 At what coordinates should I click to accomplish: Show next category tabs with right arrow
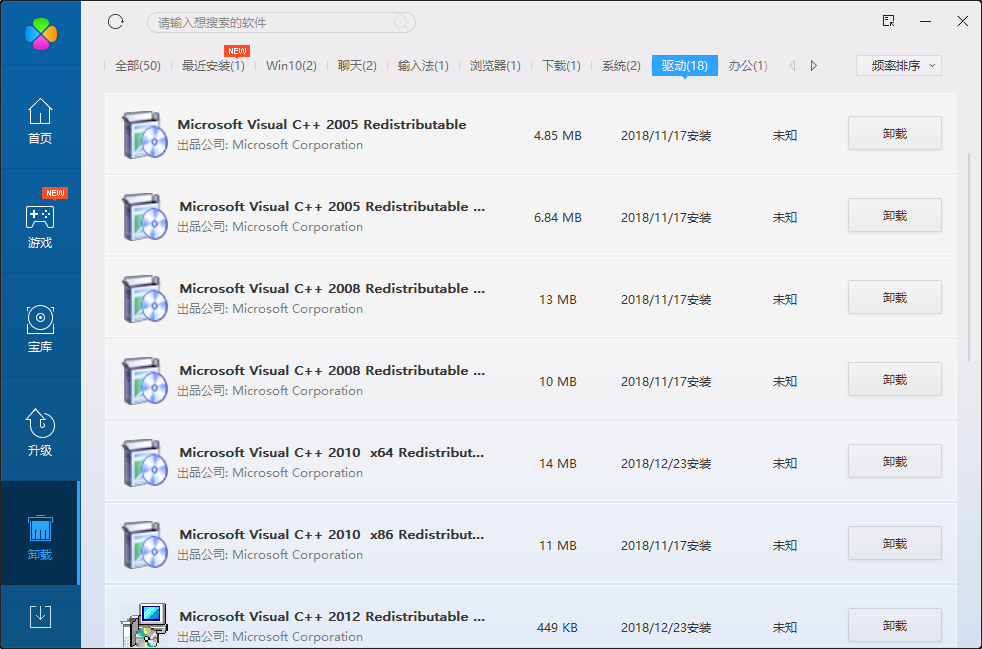tap(814, 66)
